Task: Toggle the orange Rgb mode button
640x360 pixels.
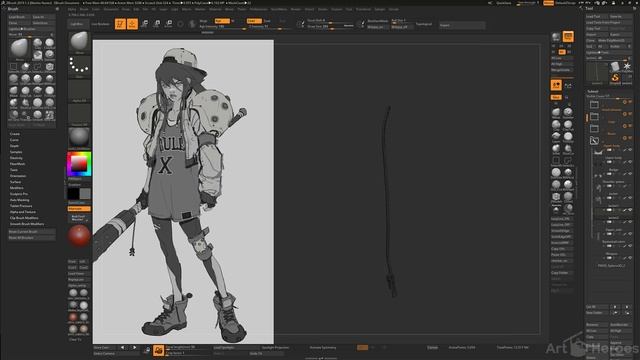Action: click(222, 21)
